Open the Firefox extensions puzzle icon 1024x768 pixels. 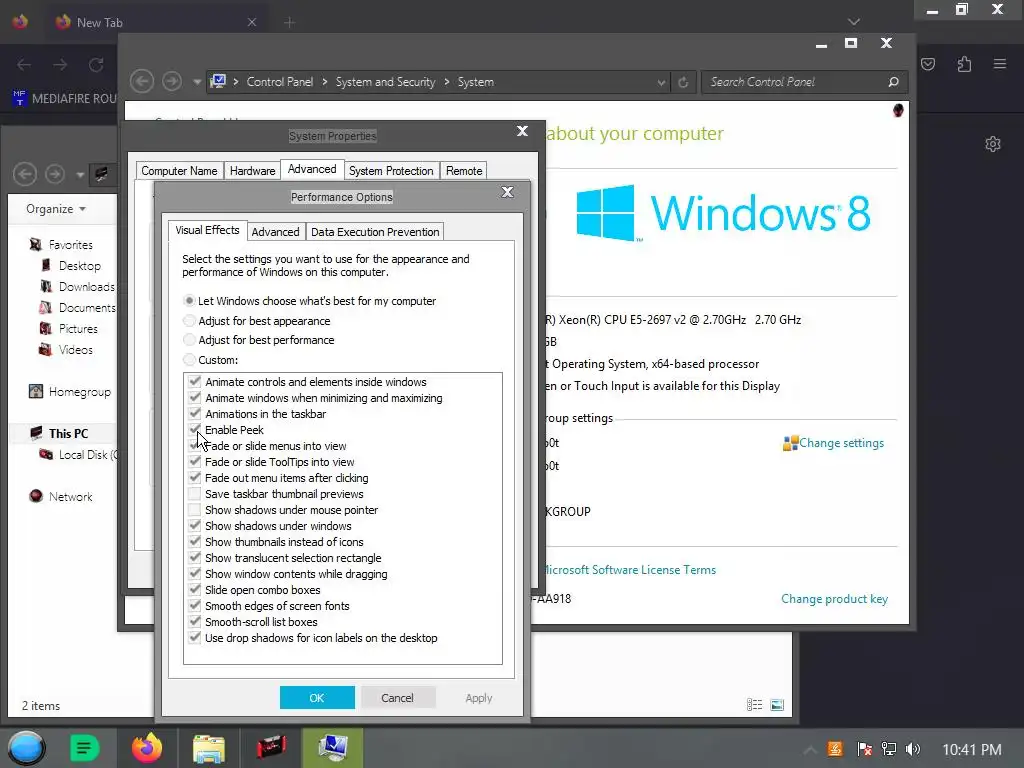(965, 64)
